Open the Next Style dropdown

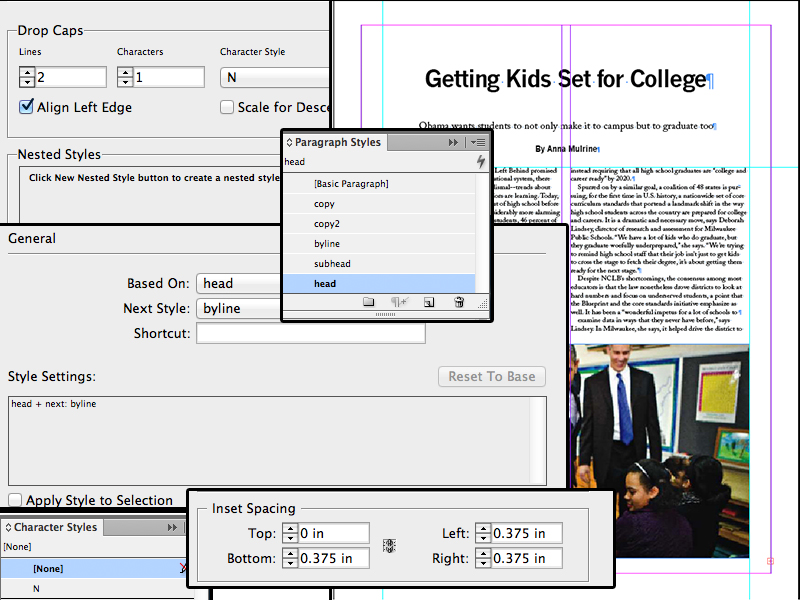pos(238,309)
